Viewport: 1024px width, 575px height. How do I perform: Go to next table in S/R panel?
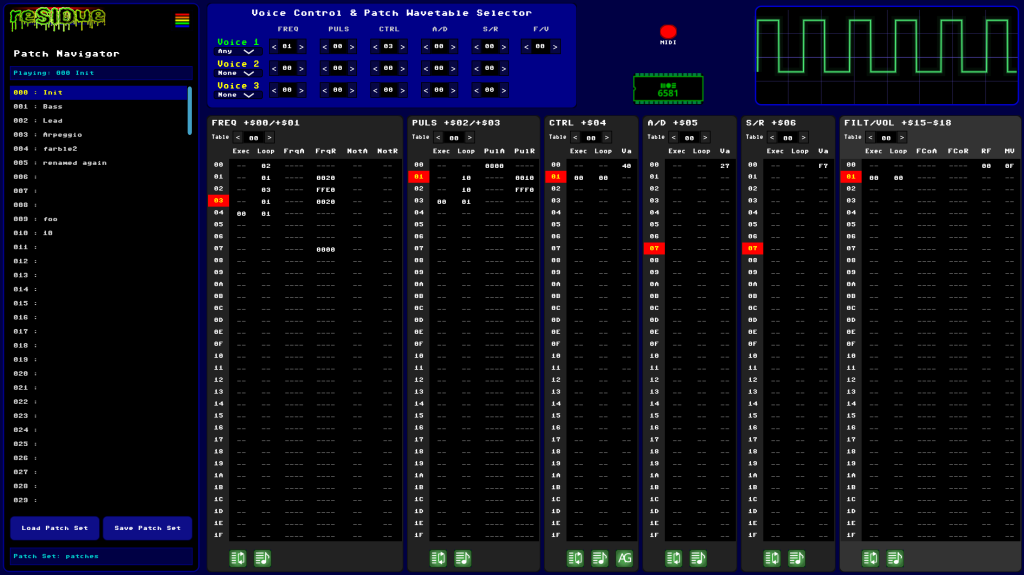803,137
